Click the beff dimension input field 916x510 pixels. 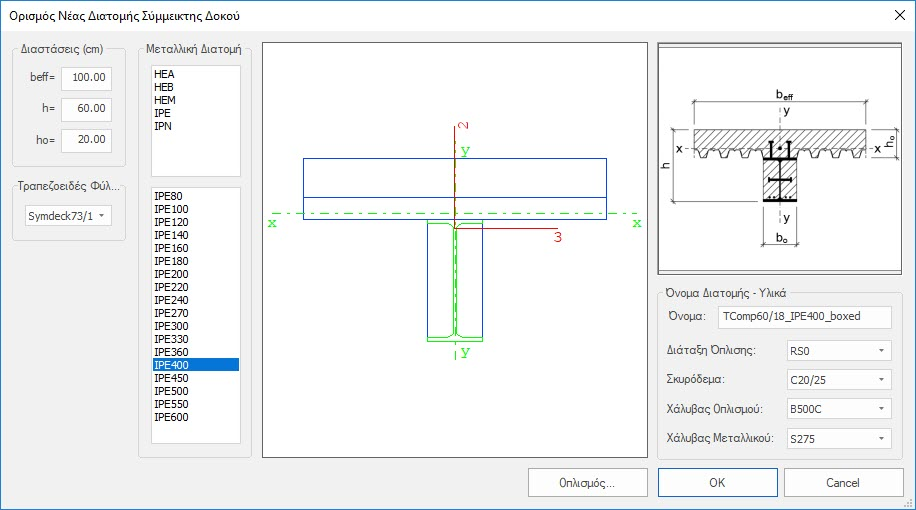(86, 78)
